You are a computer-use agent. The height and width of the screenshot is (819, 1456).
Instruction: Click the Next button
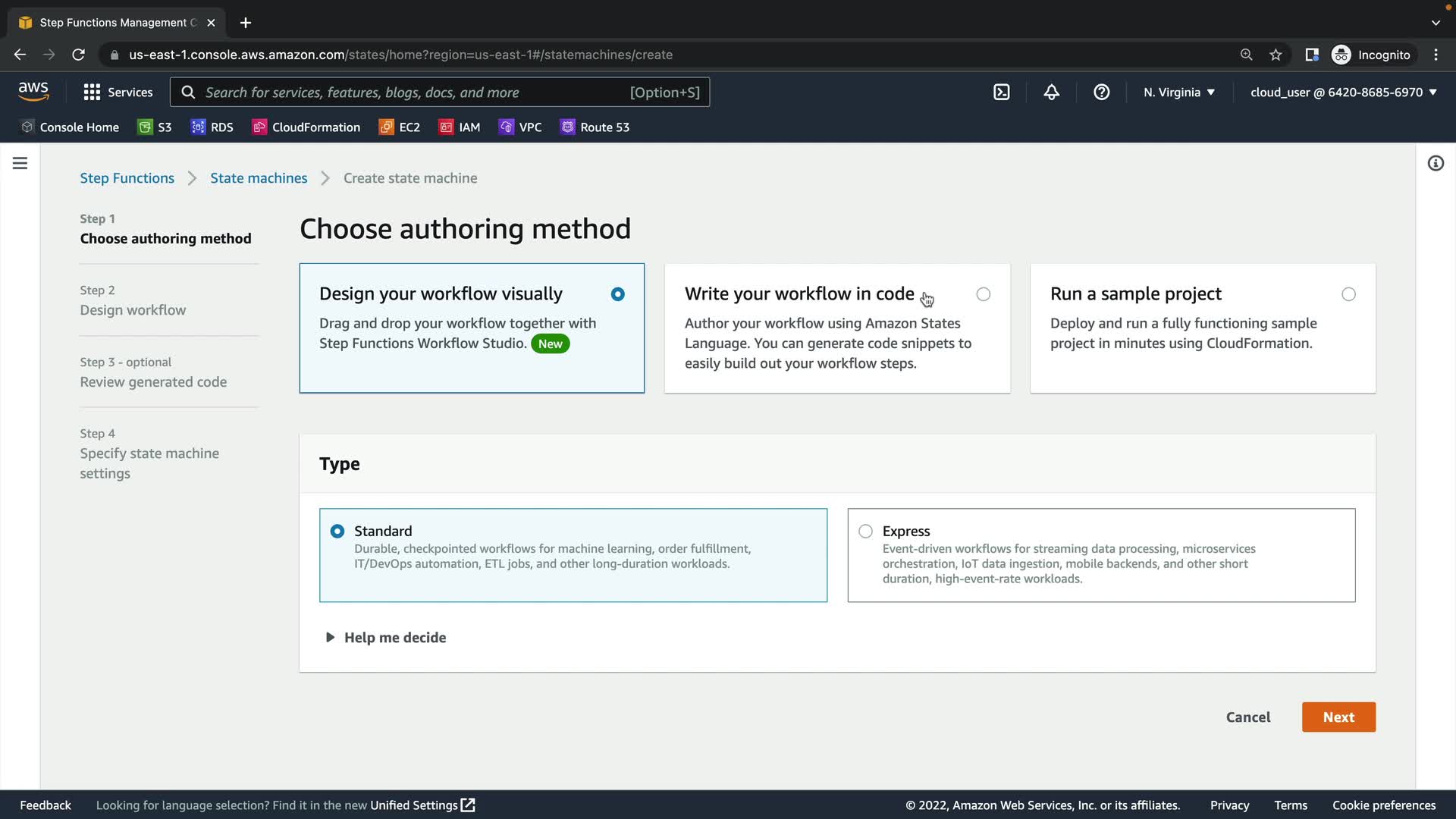(1338, 717)
